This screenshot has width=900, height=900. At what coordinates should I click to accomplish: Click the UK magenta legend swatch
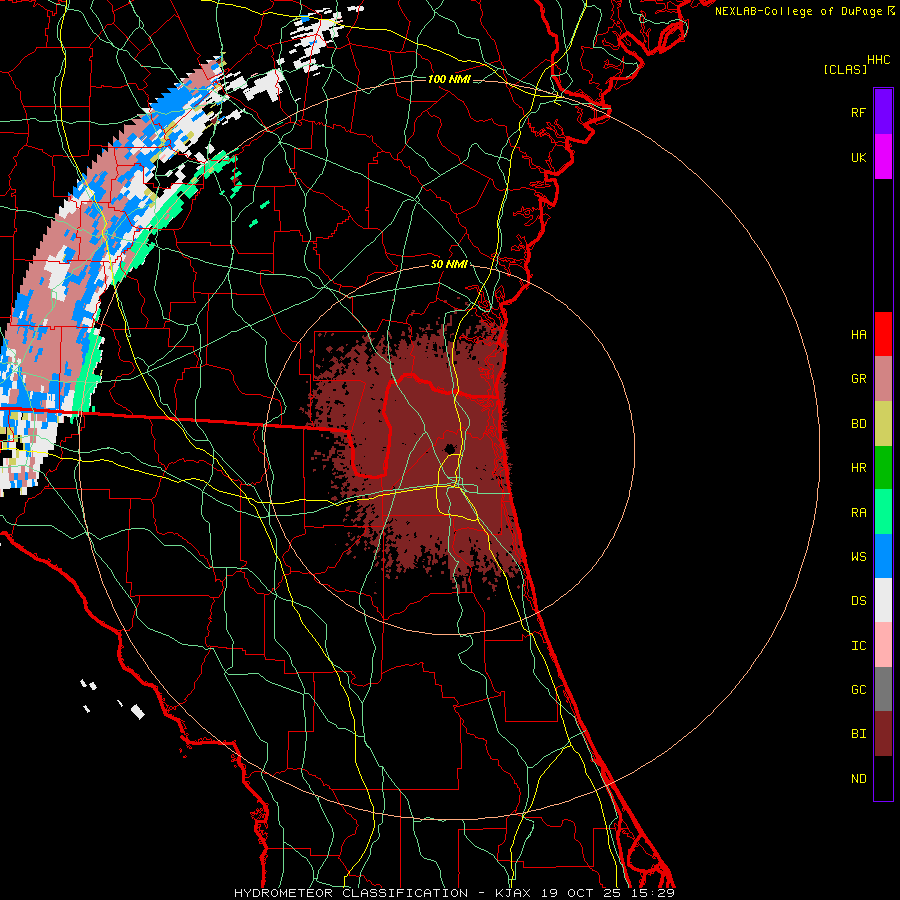[x=883, y=157]
